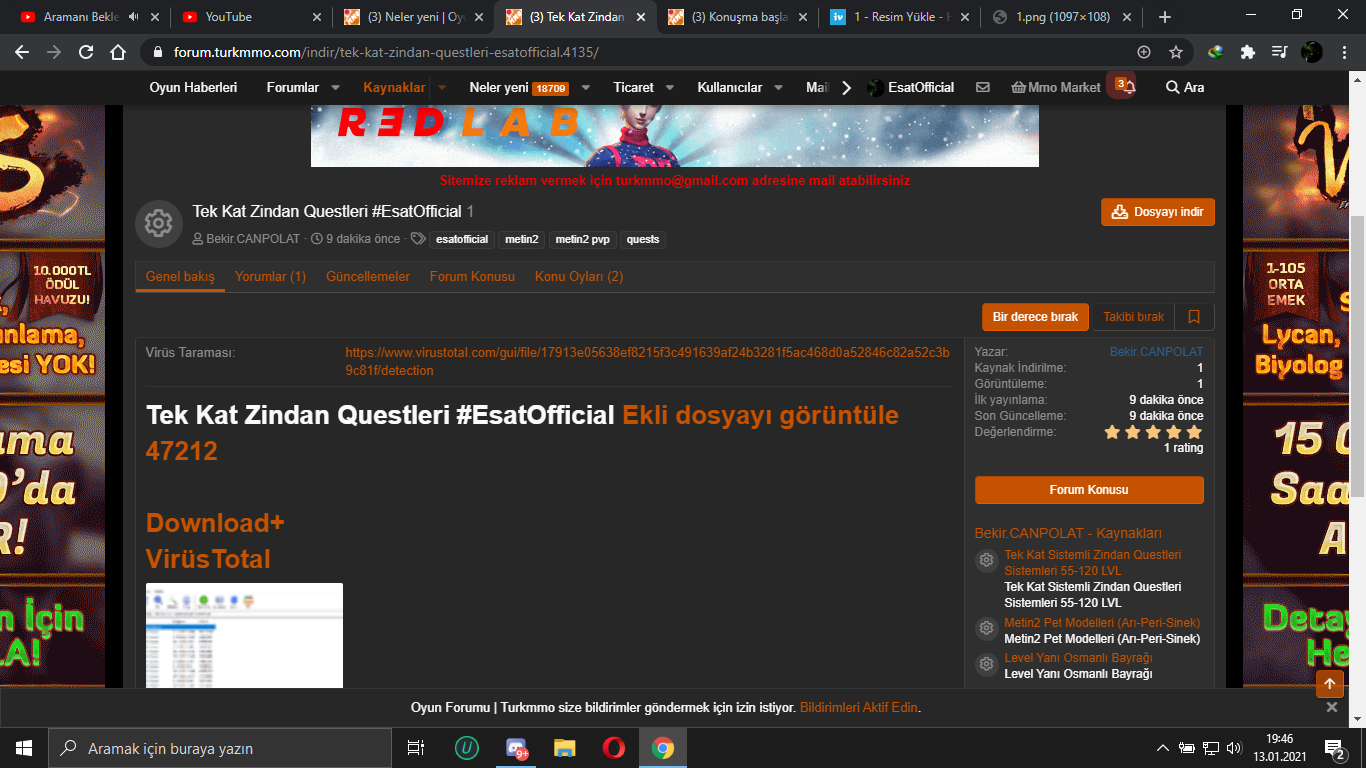The width and height of the screenshot is (1366, 768).
Task: Expand the Kullanıcılar dropdown arrow
Action: (x=778, y=87)
